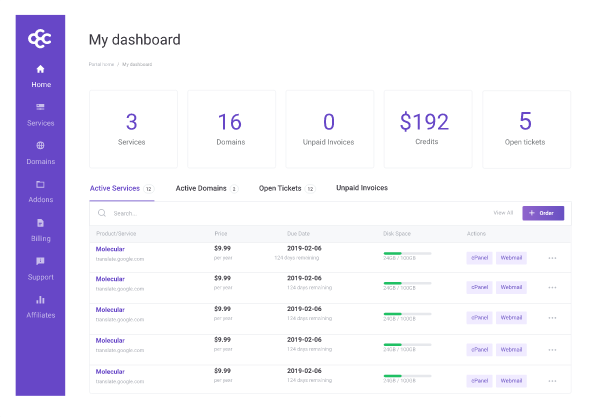Screen dimensions: 607x417
Task: Click the first row's disk space bar
Action: pyautogui.click(x=407, y=253)
